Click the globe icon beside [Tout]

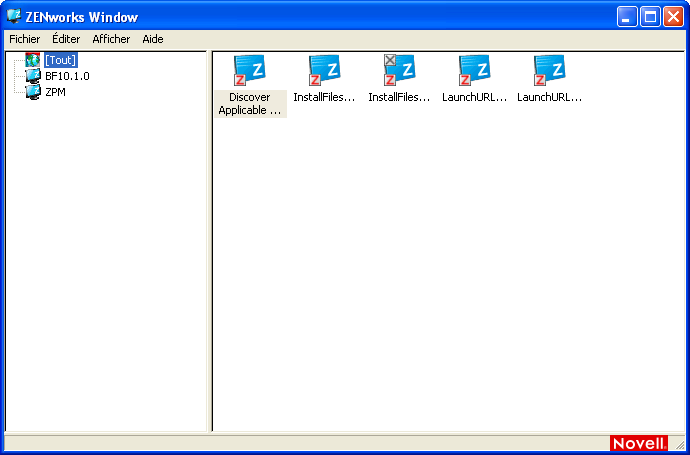[x=33, y=60]
